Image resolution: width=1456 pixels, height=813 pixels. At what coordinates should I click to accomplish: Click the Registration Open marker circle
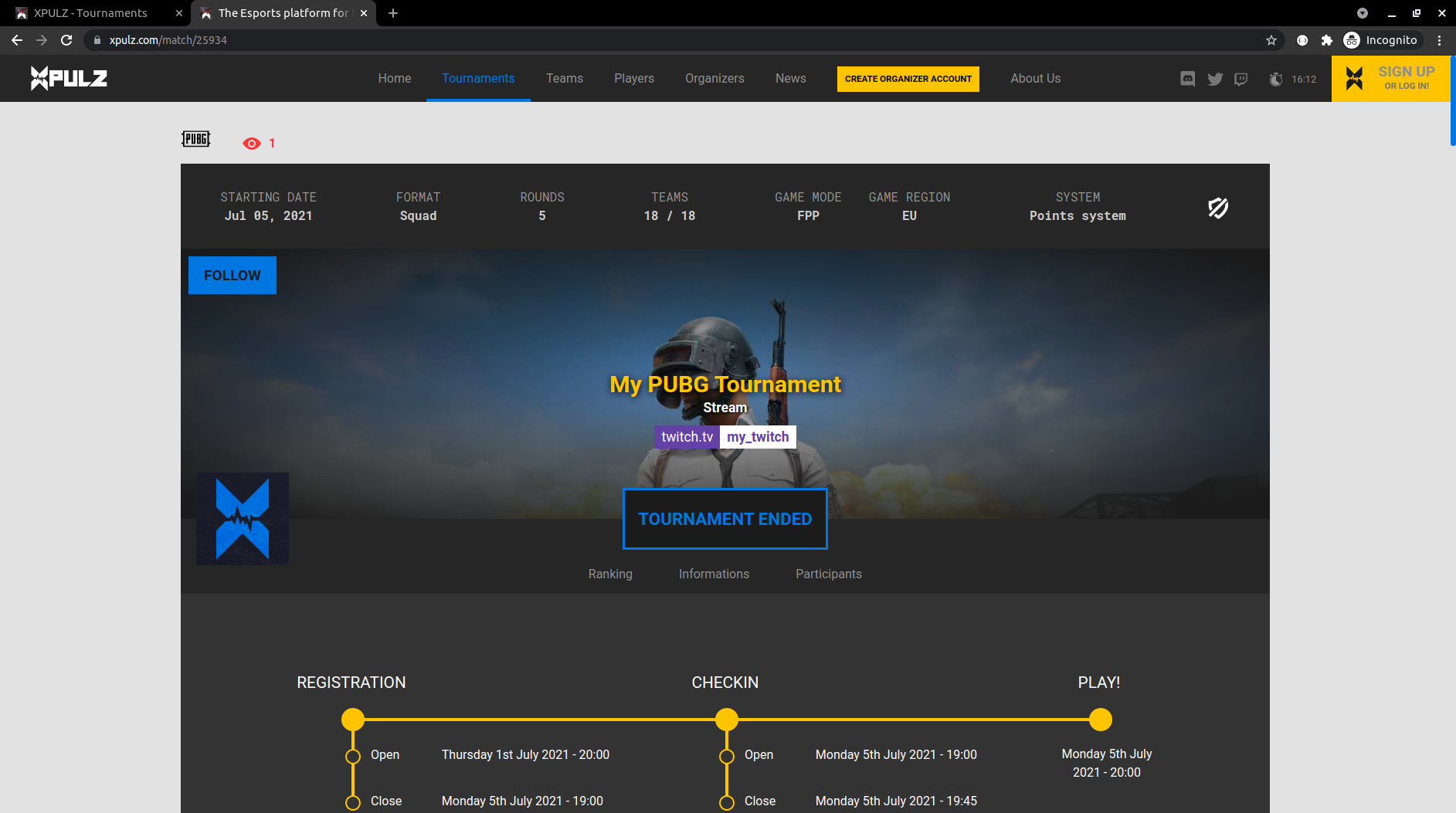[x=353, y=757]
